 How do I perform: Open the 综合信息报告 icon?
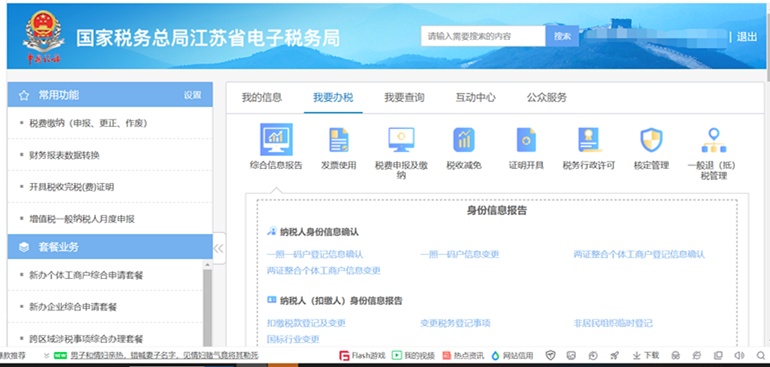pos(276,140)
